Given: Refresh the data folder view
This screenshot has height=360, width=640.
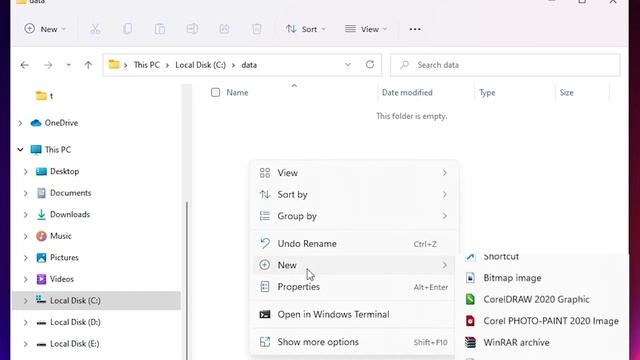Looking at the screenshot, I should click(x=370, y=64).
